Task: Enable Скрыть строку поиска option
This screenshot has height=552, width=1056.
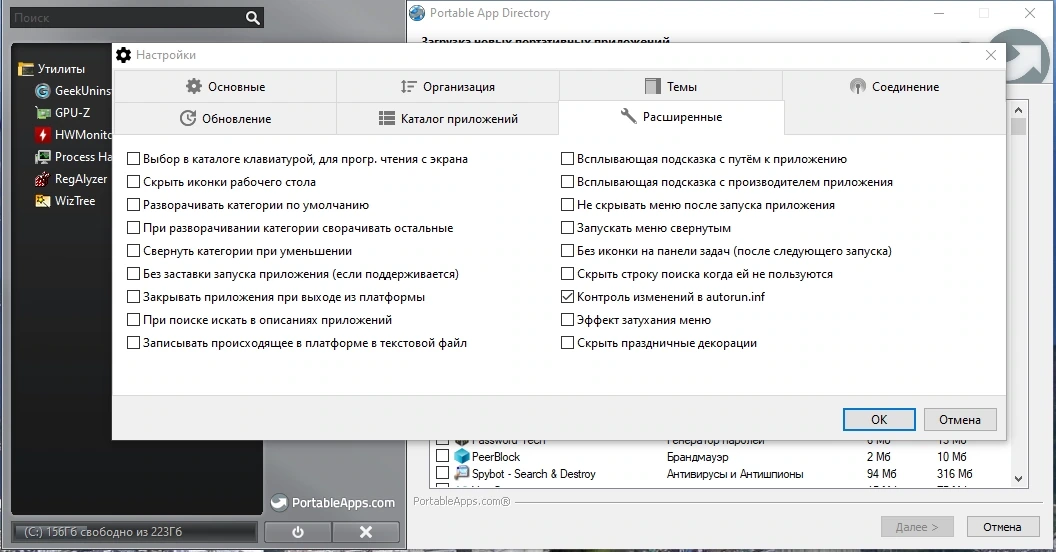Action: (x=567, y=274)
